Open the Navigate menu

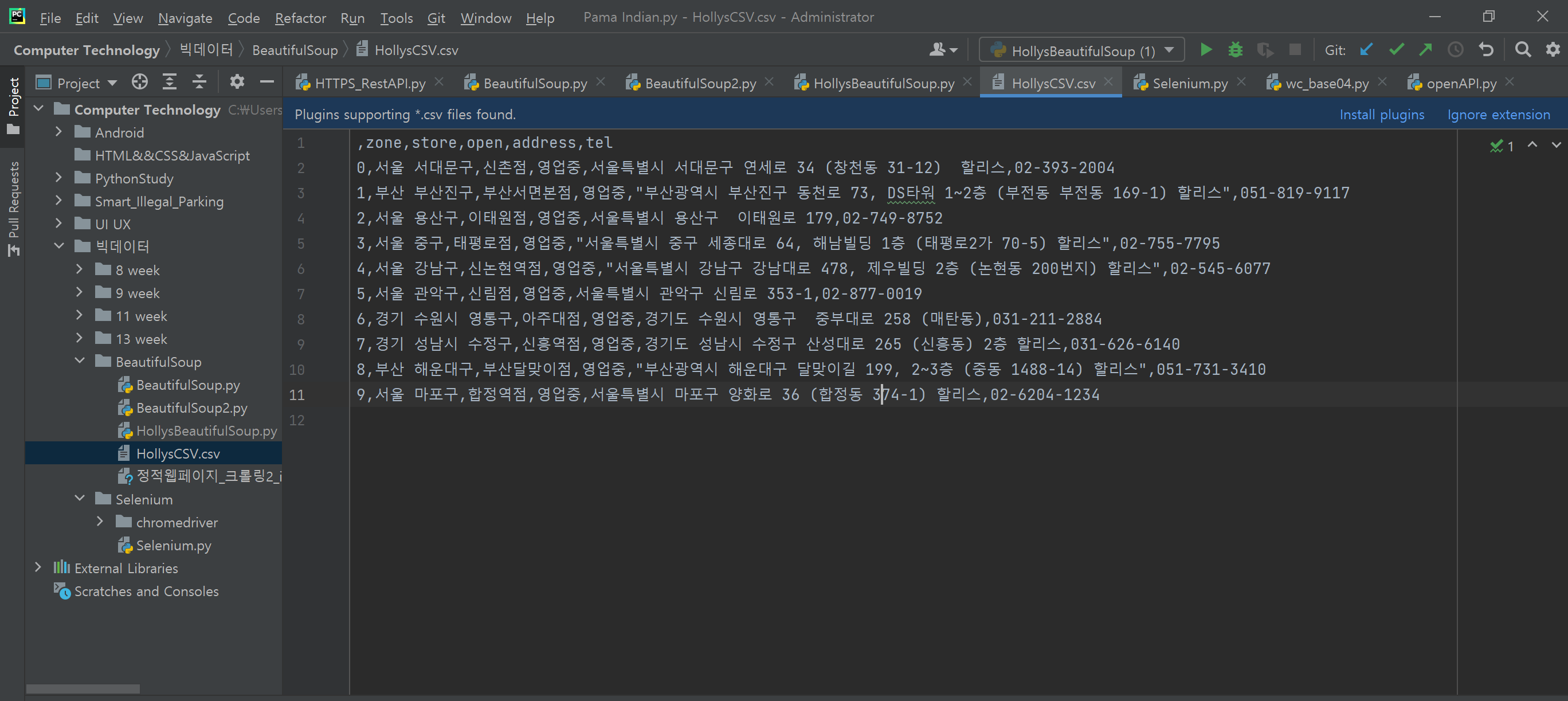point(185,18)
